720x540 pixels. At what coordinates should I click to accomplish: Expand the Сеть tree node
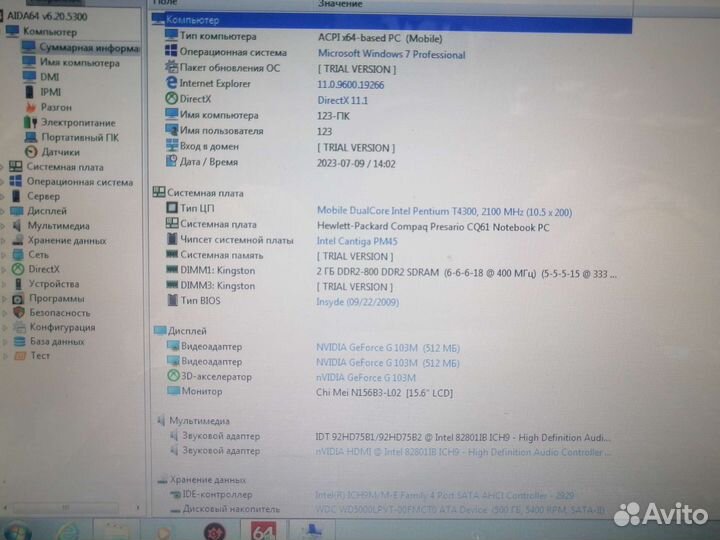pyautogui.click(x=4, y=255)
